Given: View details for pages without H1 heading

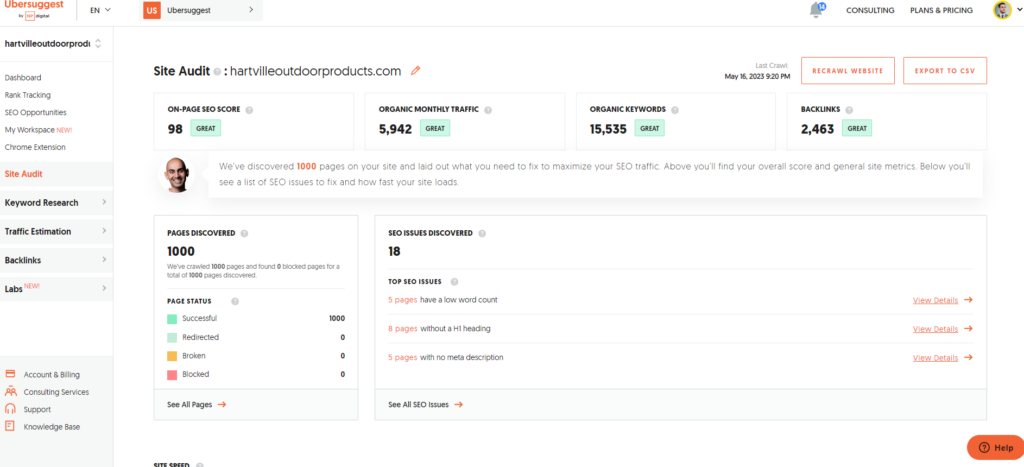Looking at the screenshot, I should pyautogui.click(x=935, y=329).
